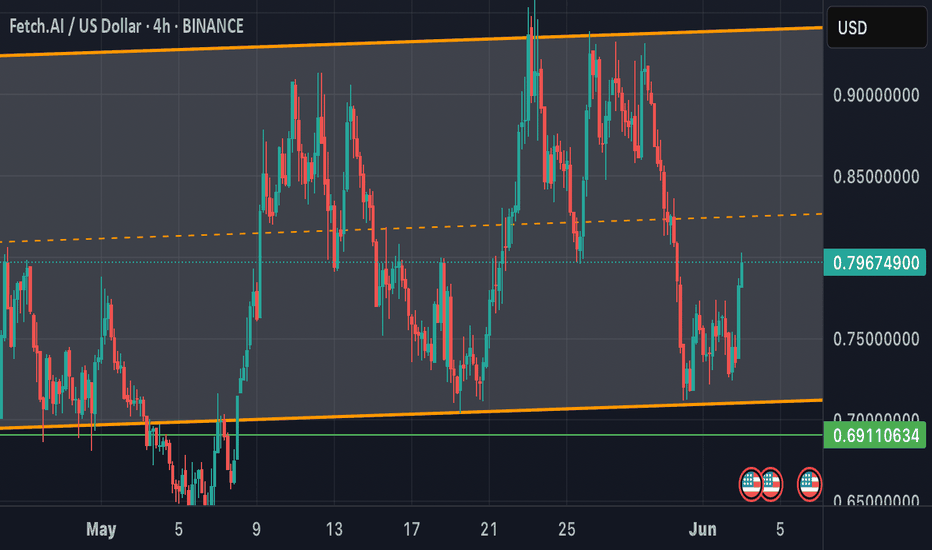Select the green price label 0.69110634
This screenshot has height=550, width=932.
coord(874,435)
